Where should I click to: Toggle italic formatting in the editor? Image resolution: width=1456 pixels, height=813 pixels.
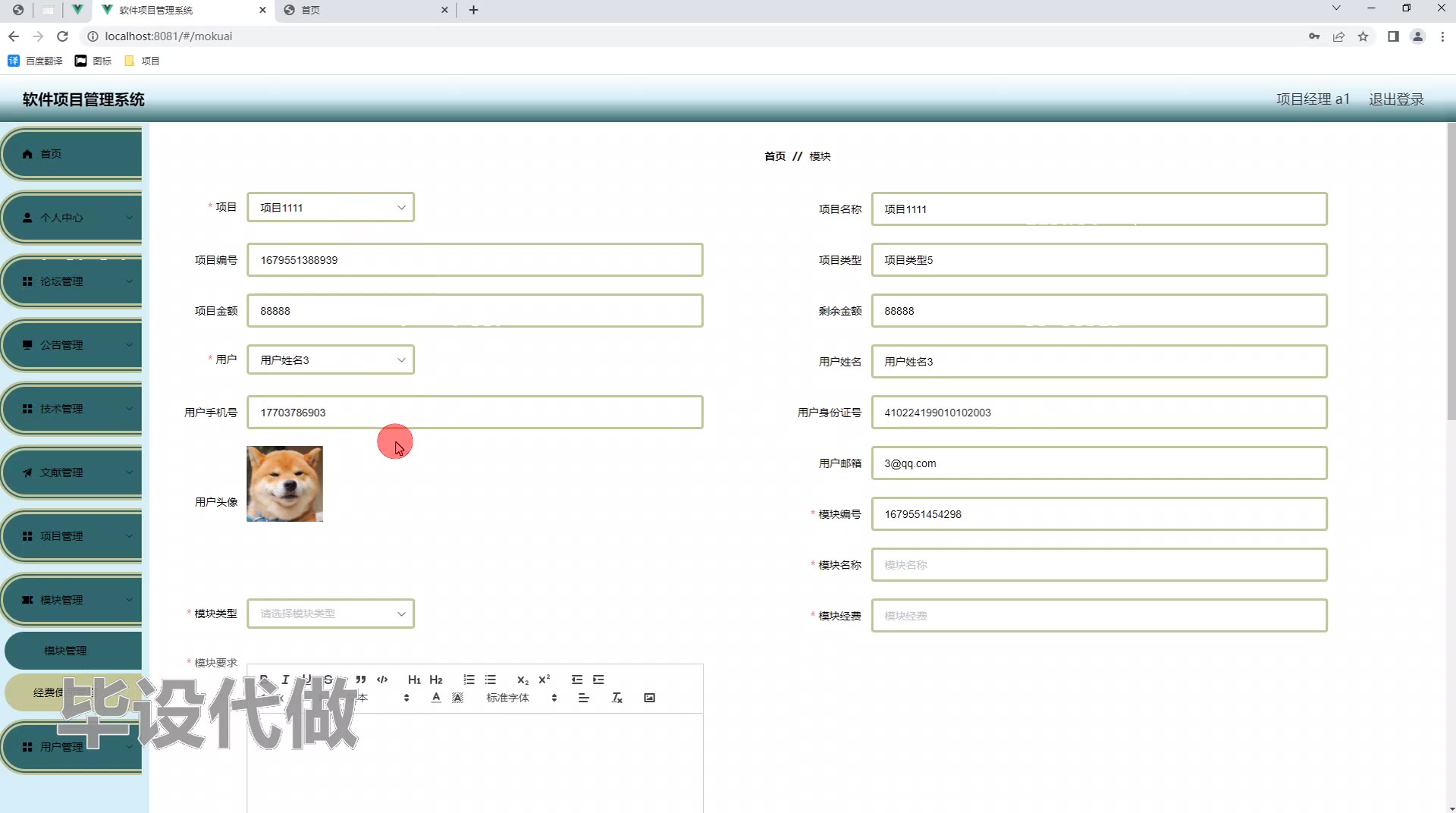[285, 680]
